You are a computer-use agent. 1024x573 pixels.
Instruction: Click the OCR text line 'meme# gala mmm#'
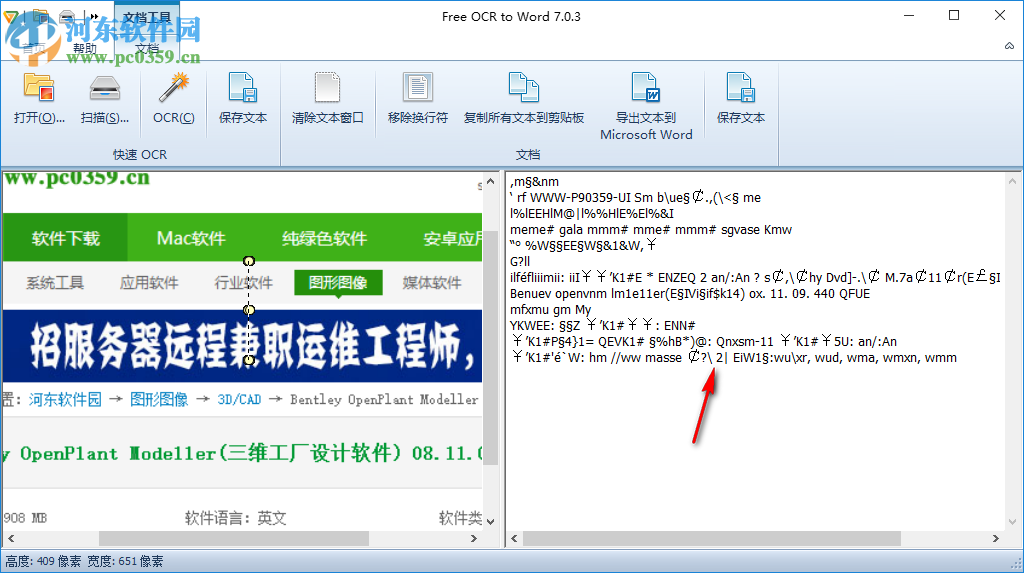pos(651,229)
